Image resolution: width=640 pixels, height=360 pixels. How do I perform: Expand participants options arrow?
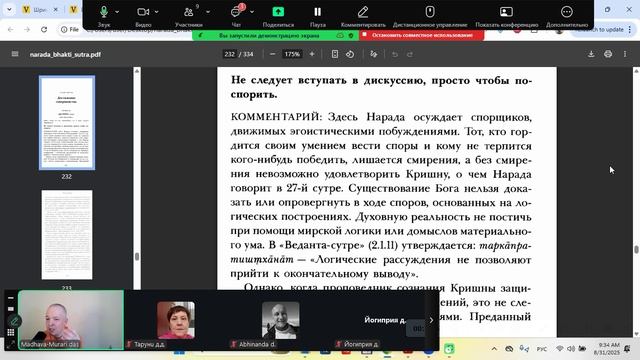click(208, 12)
